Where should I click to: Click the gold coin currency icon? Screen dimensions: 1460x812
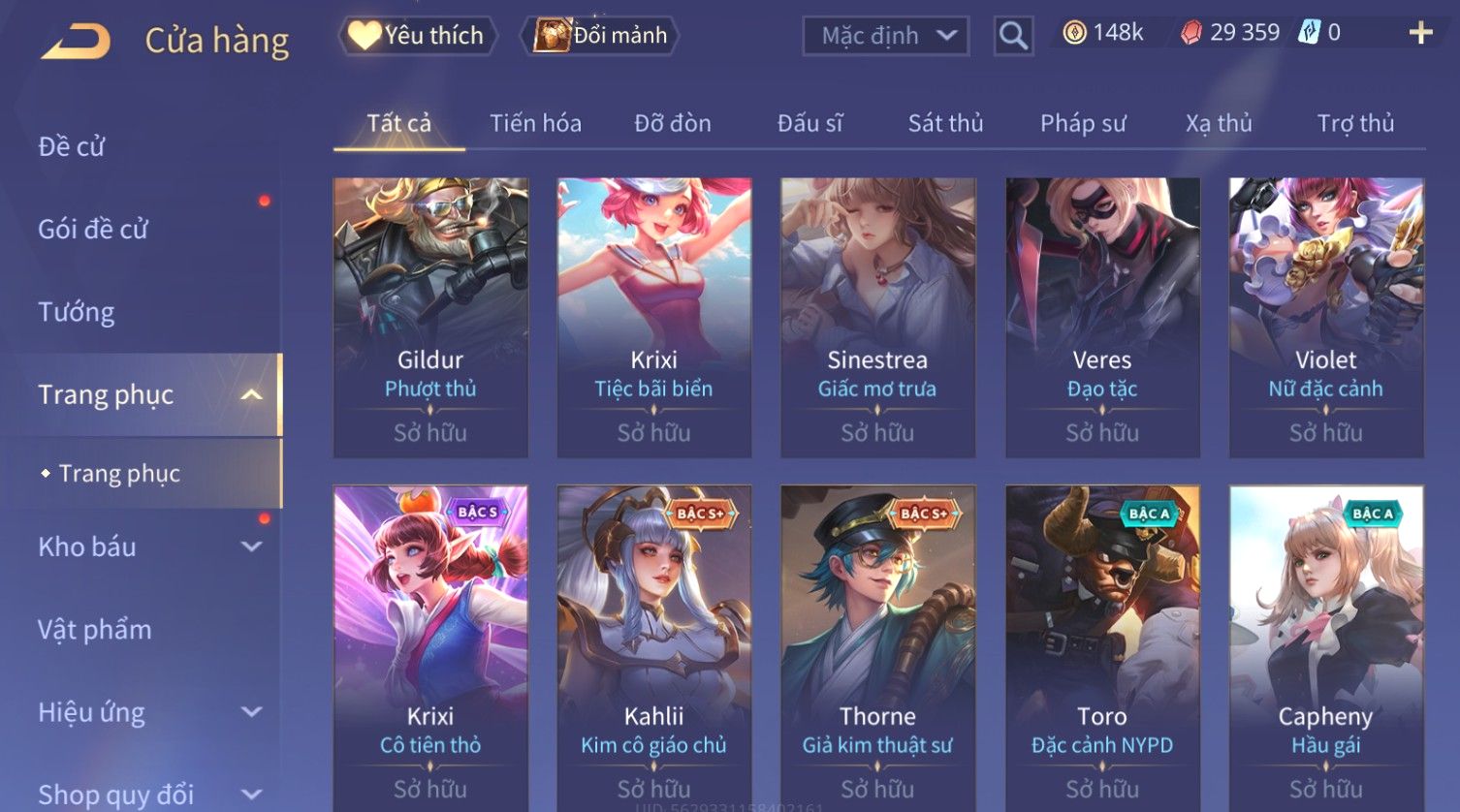pos(1074,33)
